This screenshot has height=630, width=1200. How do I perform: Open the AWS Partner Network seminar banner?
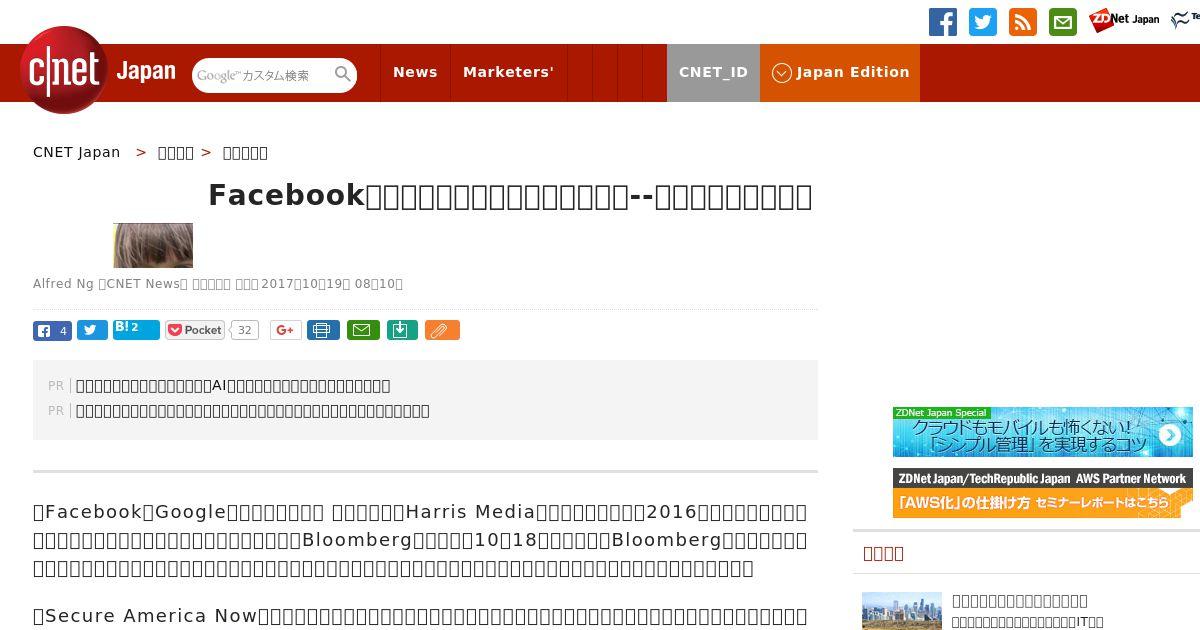[1043, 493]
